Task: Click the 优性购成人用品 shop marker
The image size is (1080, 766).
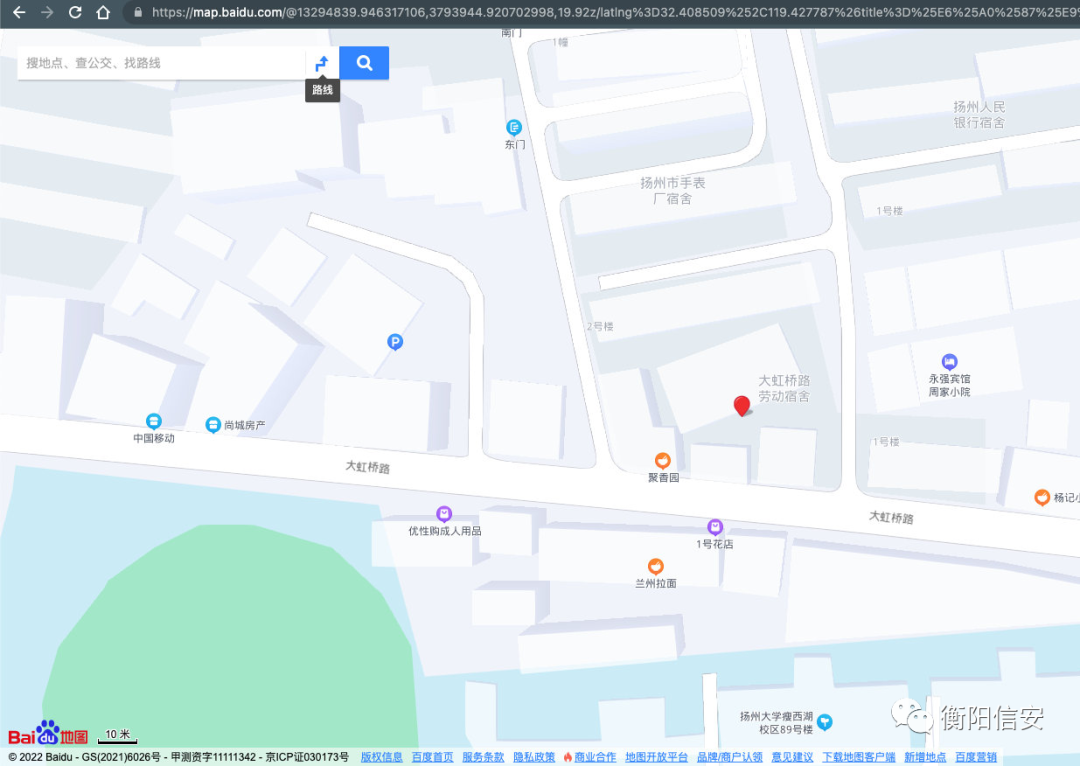Action: 444,514
